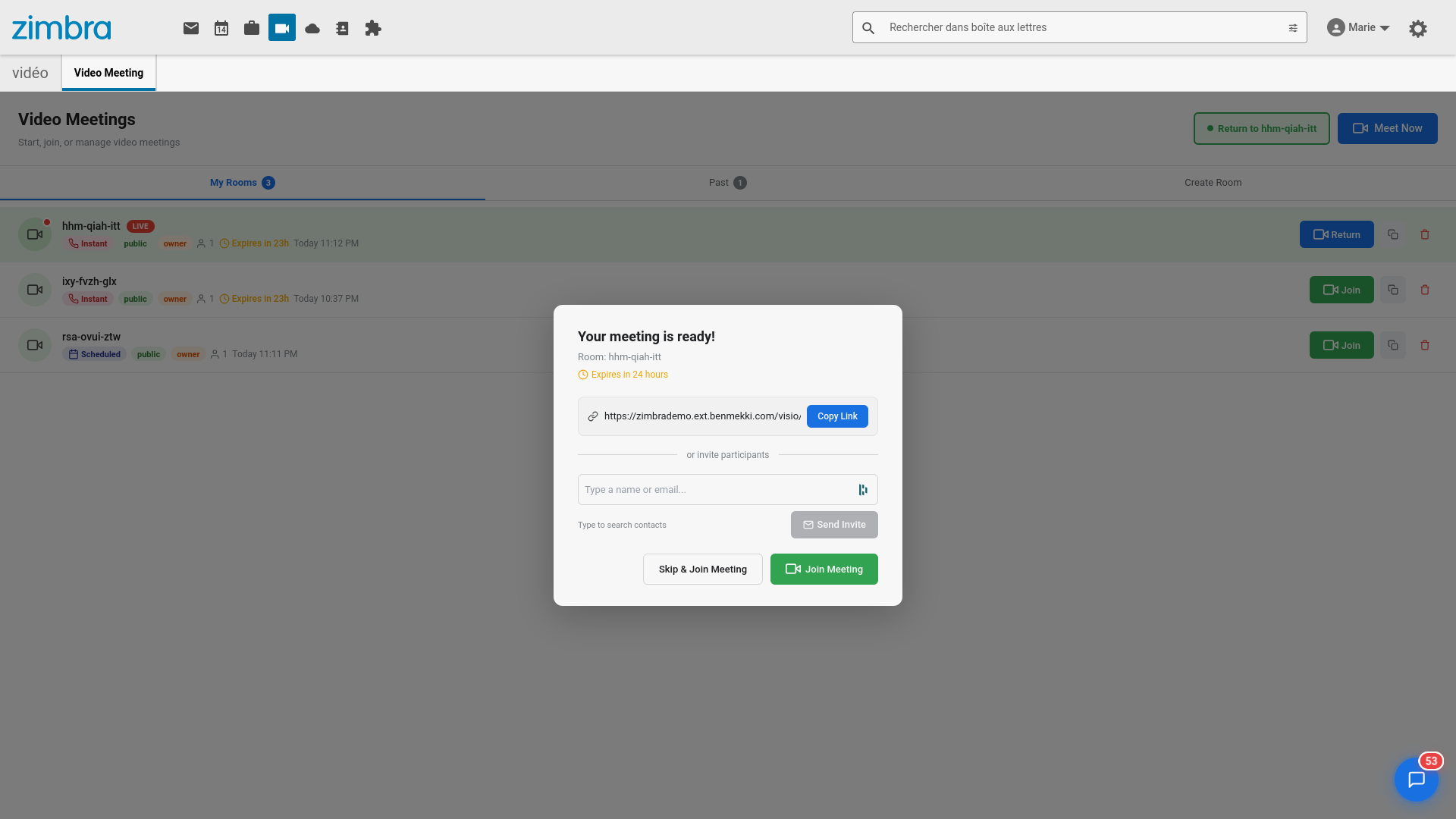
Task: Open the Drive cloud icon
Action: 312,28
